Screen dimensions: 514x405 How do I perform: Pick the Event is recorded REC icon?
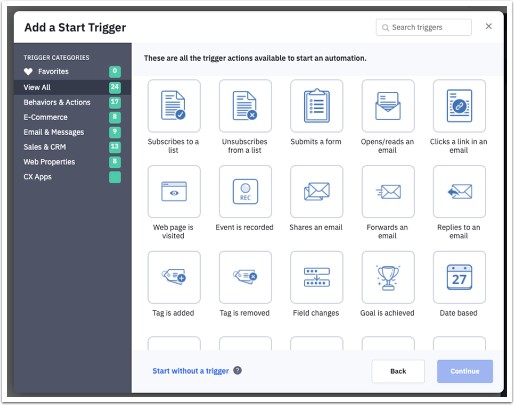click(245, 192)
